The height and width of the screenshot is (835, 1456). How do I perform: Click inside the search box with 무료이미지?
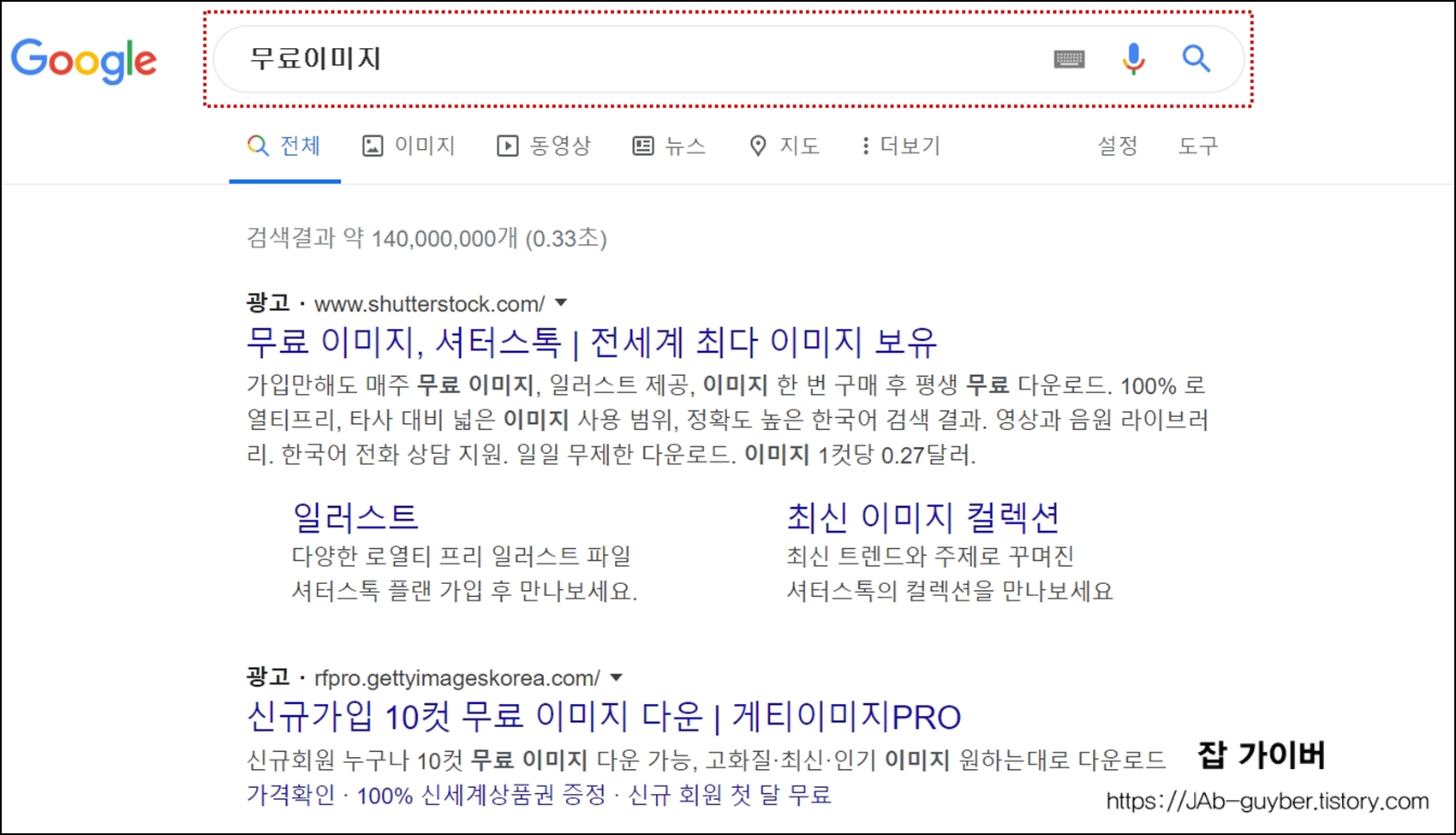(x=728, y=59)
